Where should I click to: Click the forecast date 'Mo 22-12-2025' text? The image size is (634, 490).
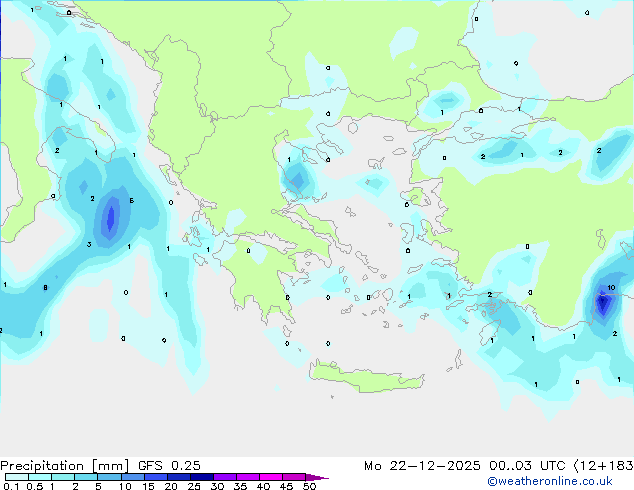[422, 466]
